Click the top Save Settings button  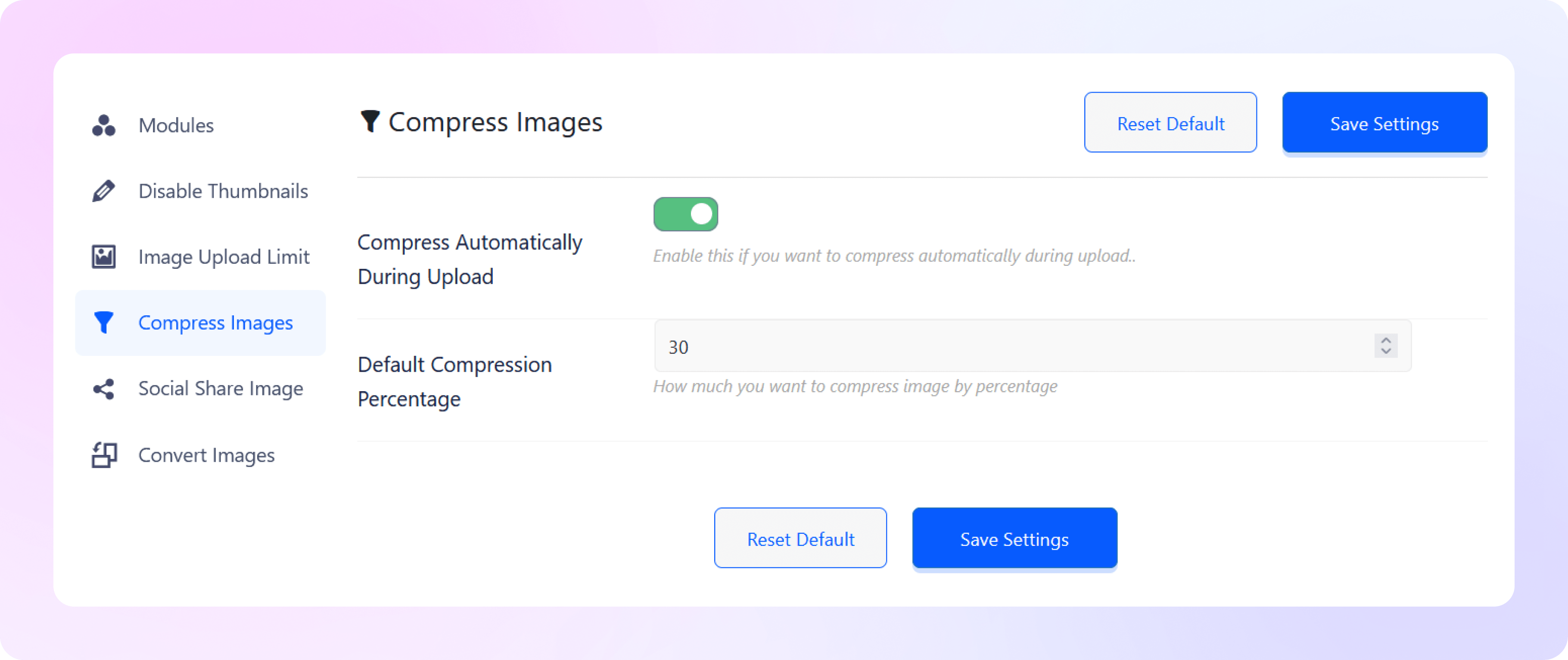[x=1384, y=122]
